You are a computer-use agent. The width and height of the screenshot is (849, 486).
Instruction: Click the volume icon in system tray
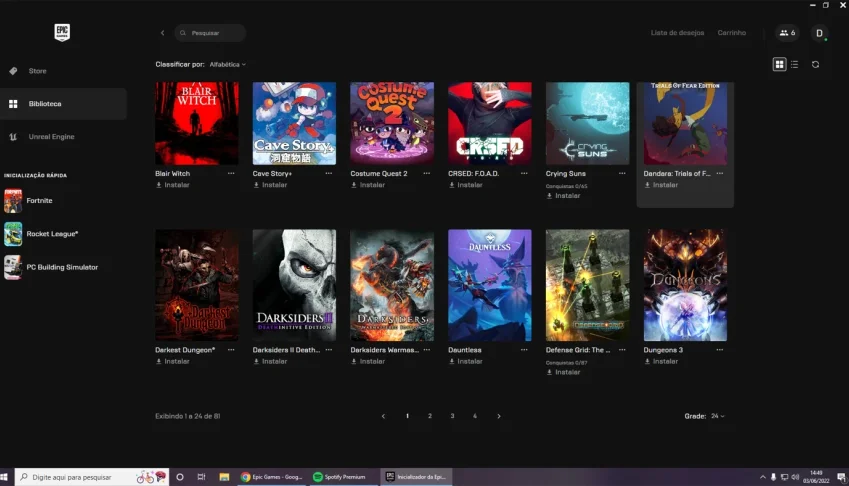pos(795,477)
